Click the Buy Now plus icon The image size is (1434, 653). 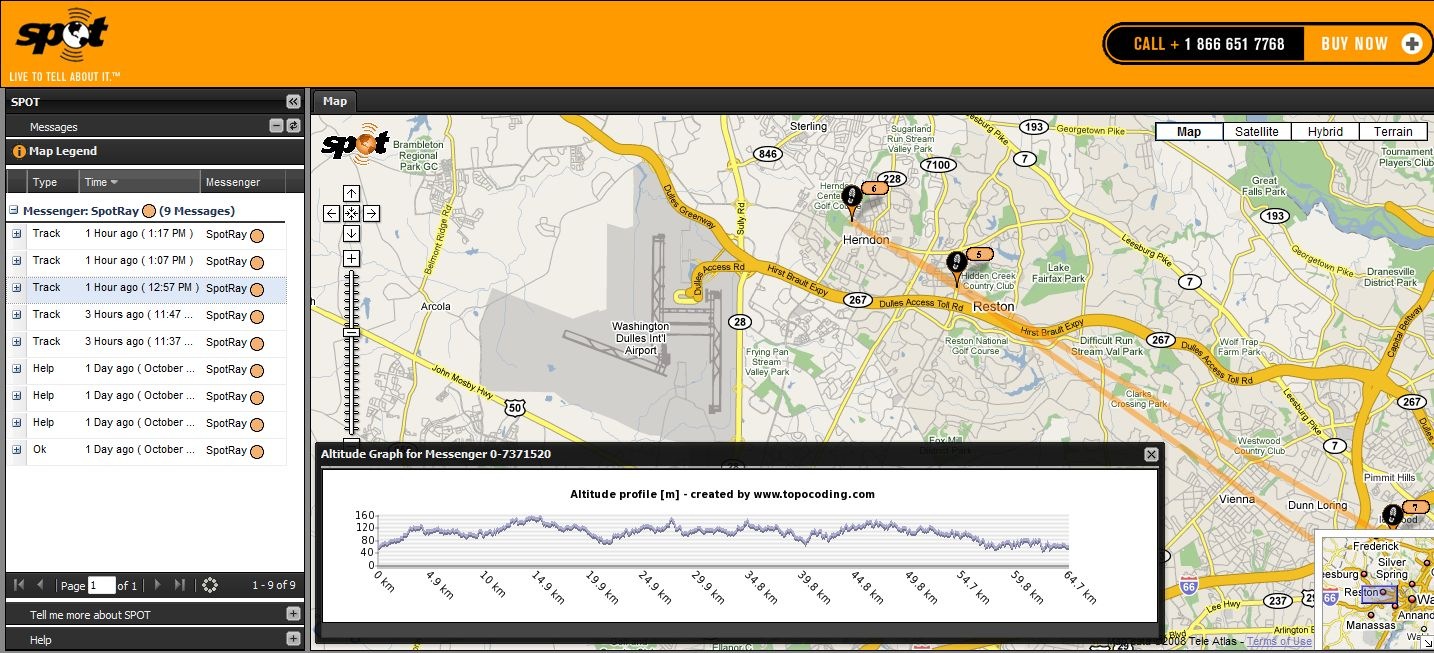coord(1412,43)
